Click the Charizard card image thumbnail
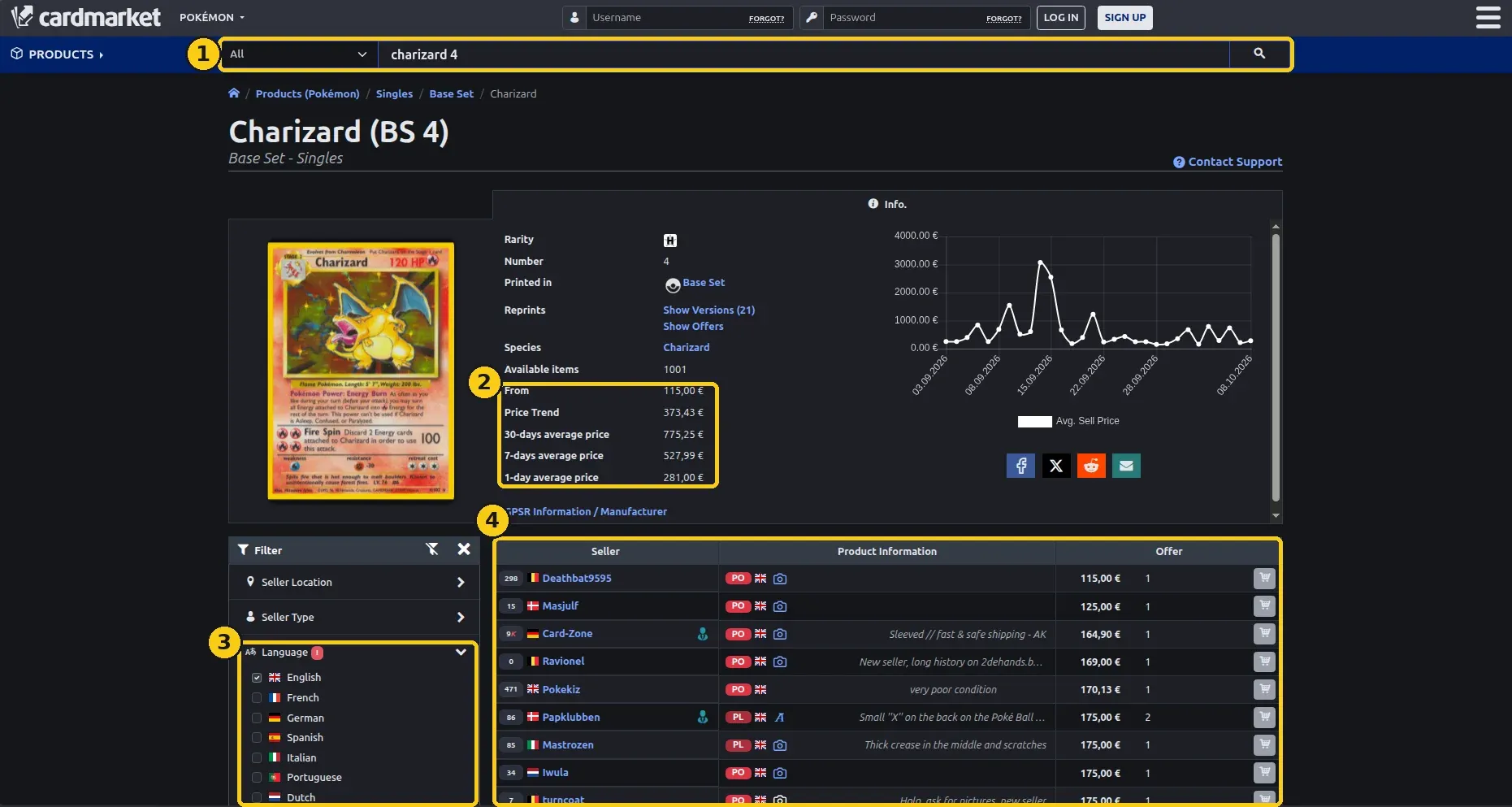 [361, 370]
